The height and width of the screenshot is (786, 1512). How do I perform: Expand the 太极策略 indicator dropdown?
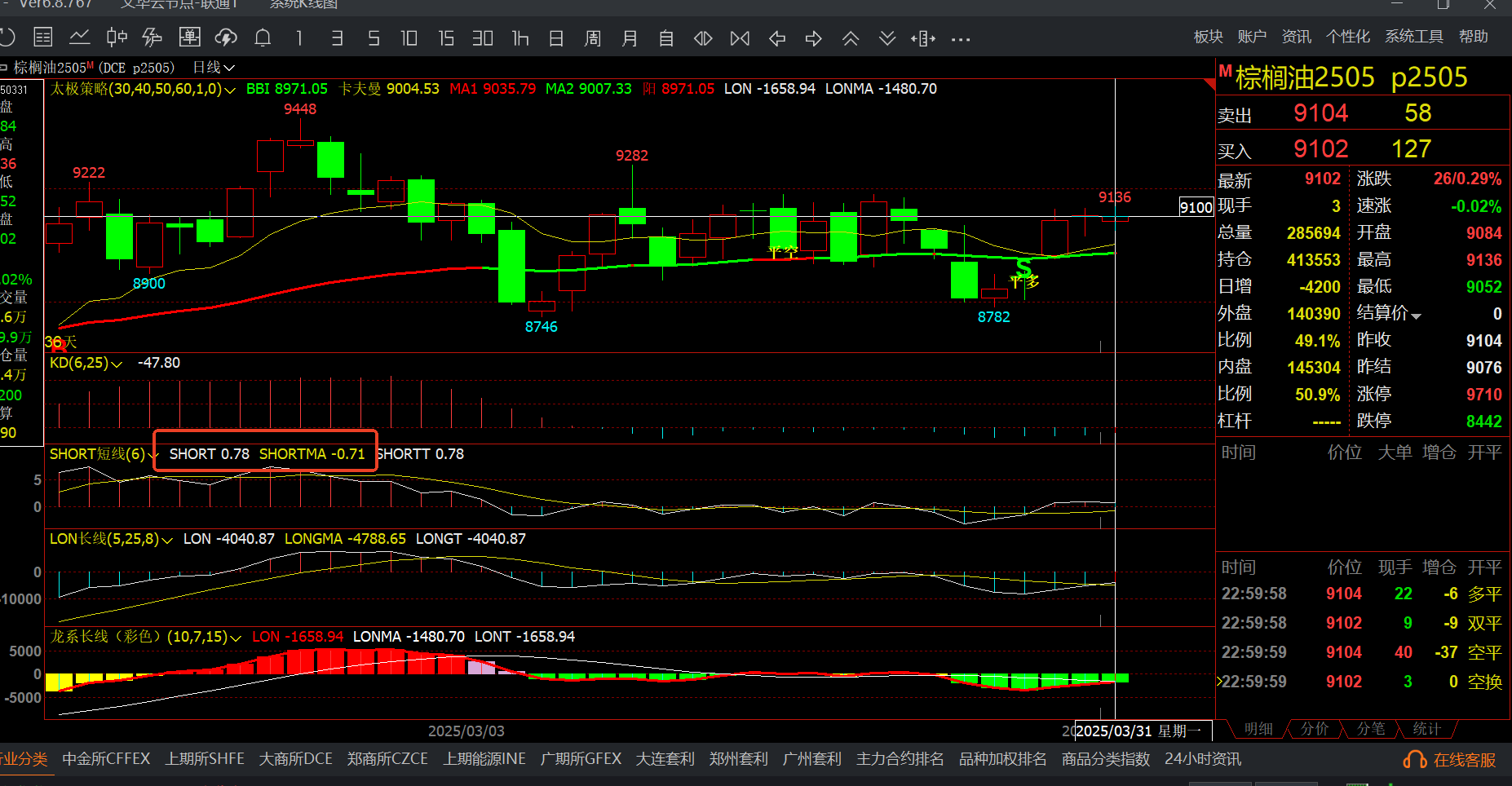coord(231,90)
